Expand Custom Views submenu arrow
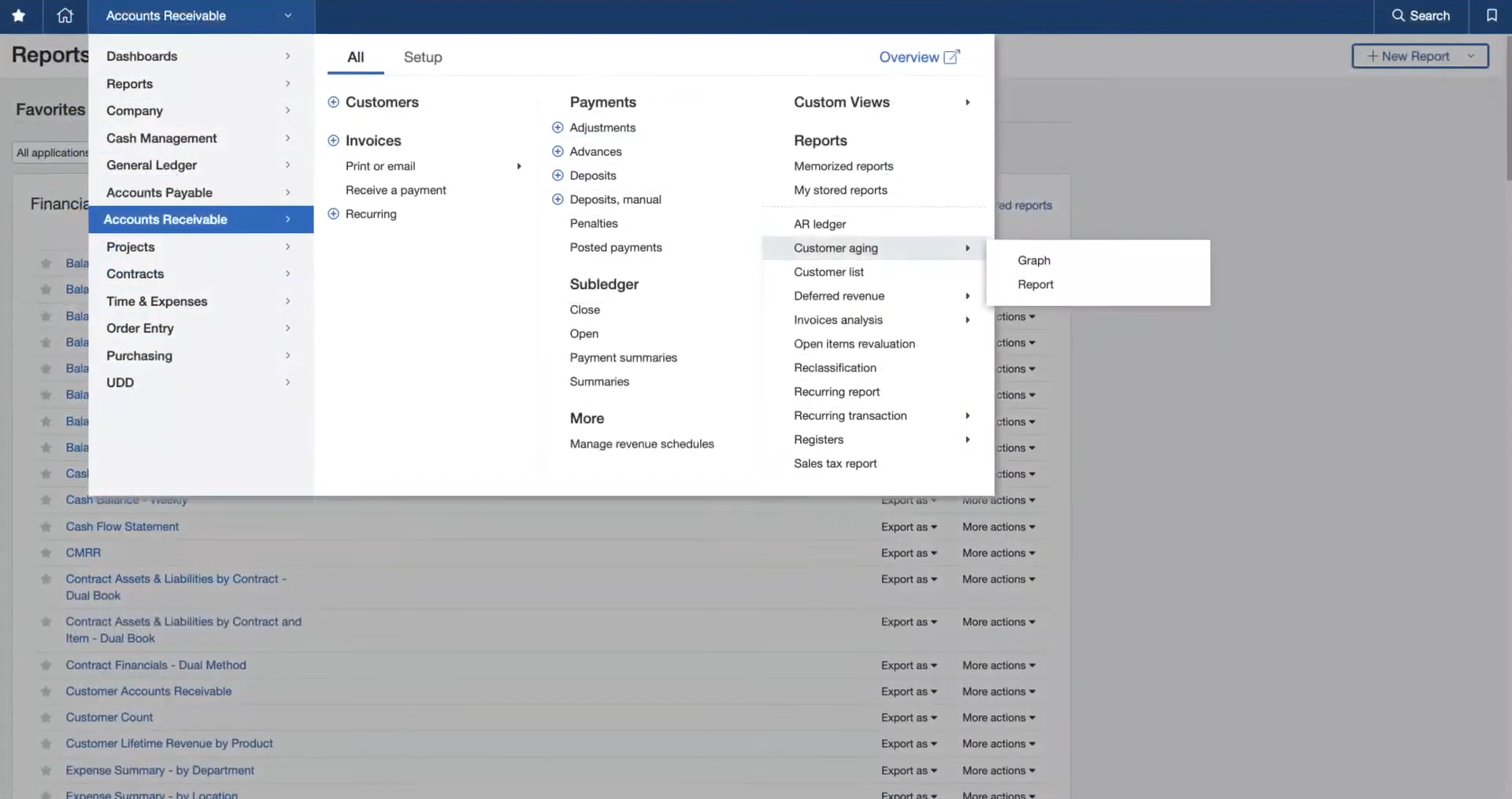Image resolution: width=1512 pixels, height=799 pixels. click(x=967, y=102)
